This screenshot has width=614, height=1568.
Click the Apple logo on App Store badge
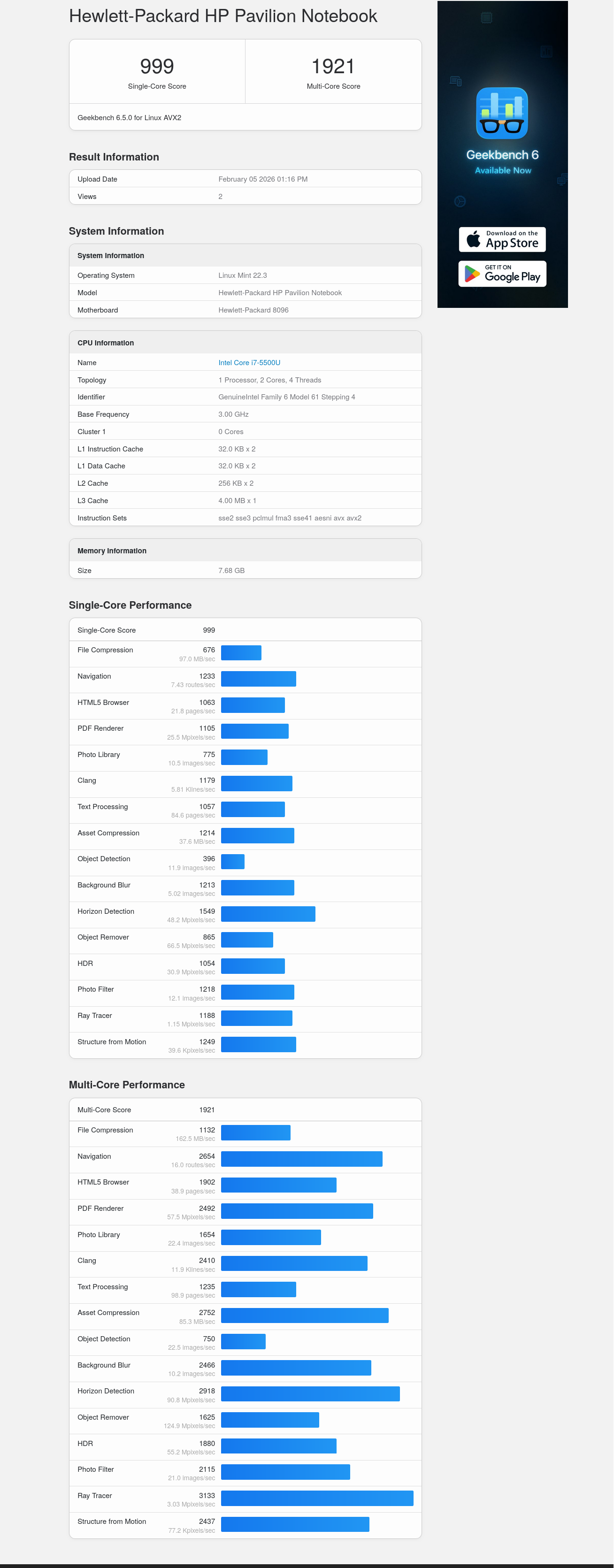[473, 239]
